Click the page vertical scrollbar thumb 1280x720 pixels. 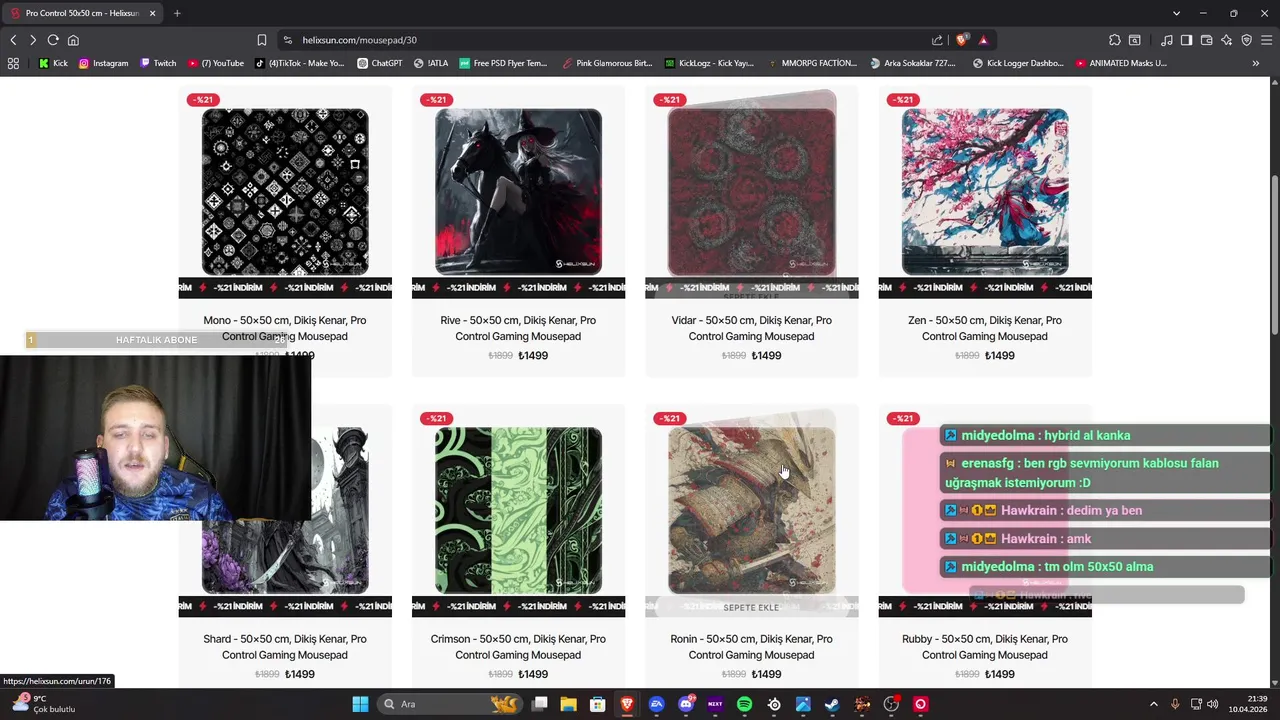click(1274, 255)
